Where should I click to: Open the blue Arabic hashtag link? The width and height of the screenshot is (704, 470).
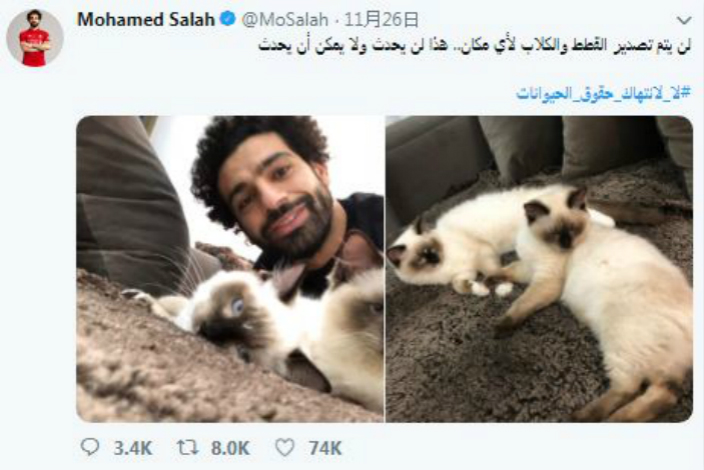point(603,93)
